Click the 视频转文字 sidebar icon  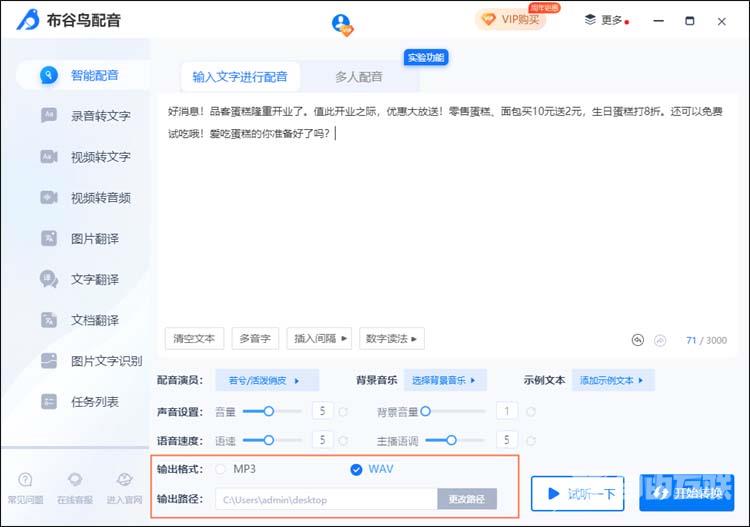[49, 156]
